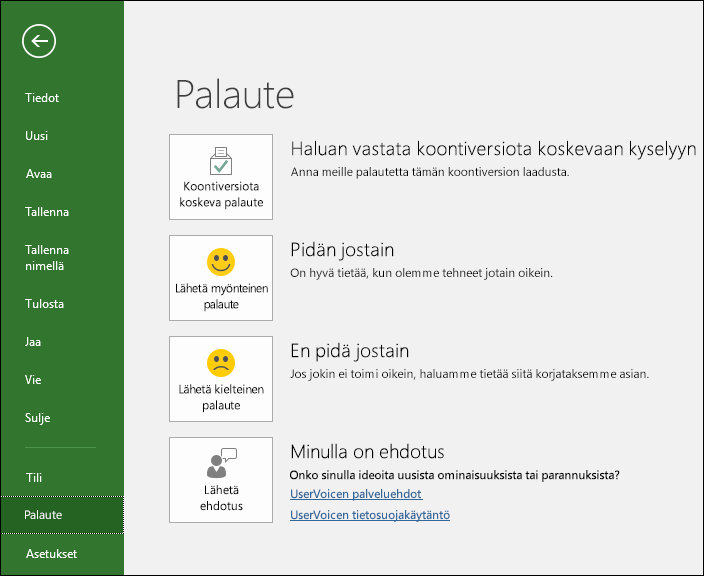Select the highlighted Palaute sidebar item
This screenshot has height=576, width=704.
62,515
